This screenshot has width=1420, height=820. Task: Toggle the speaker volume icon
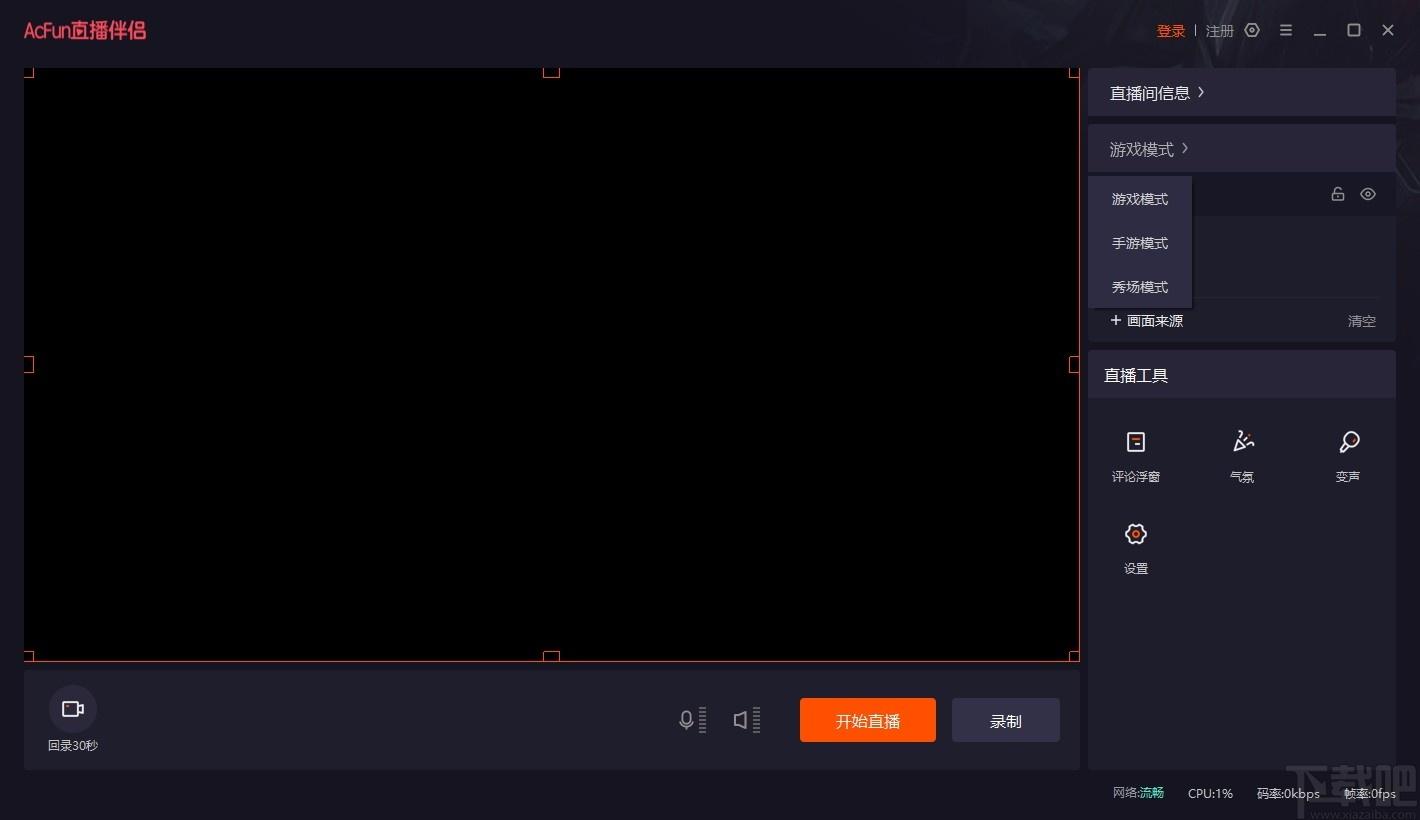pos(741,720)
